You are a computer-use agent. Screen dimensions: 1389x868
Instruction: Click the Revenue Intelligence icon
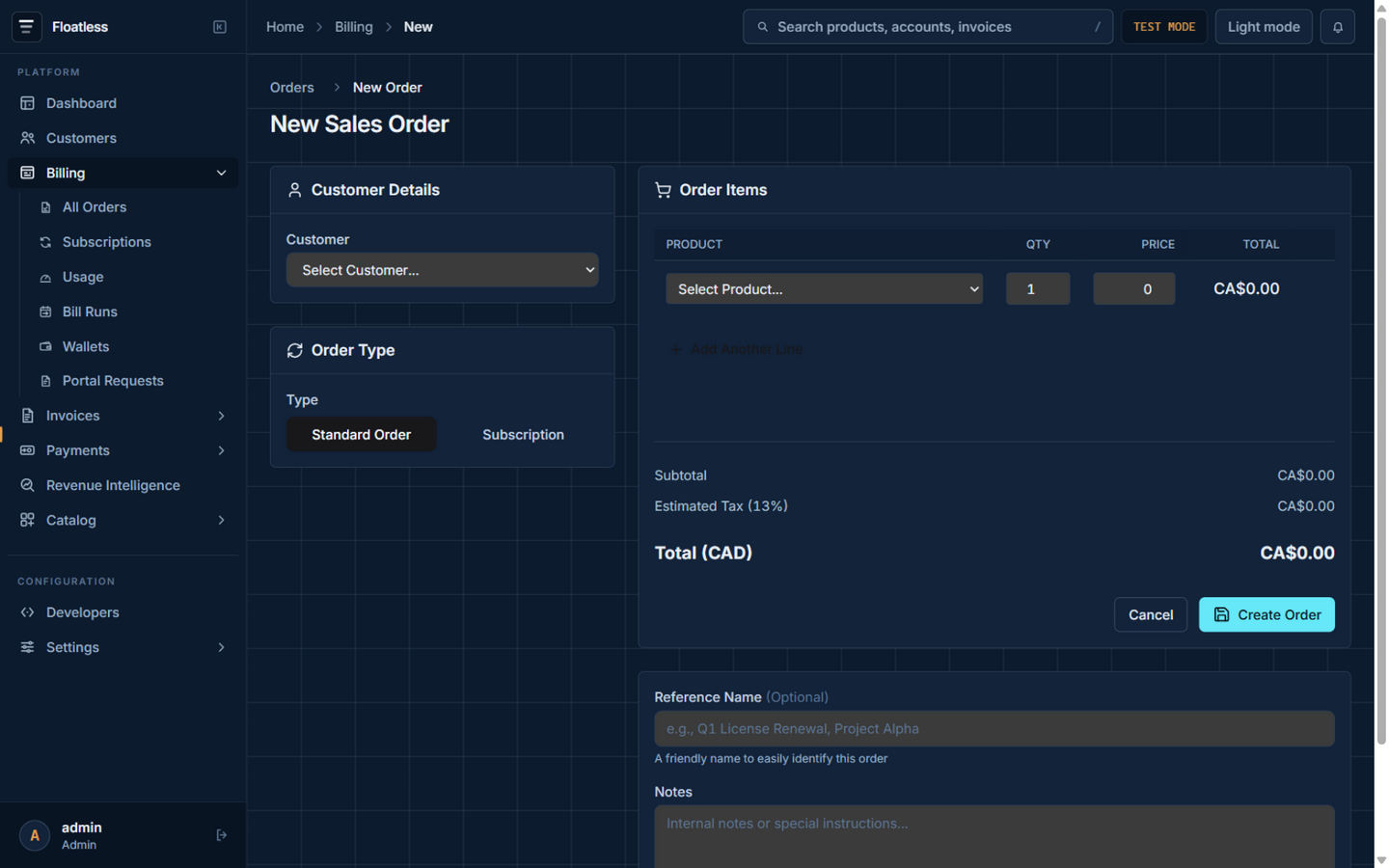(x=27, y=485)
